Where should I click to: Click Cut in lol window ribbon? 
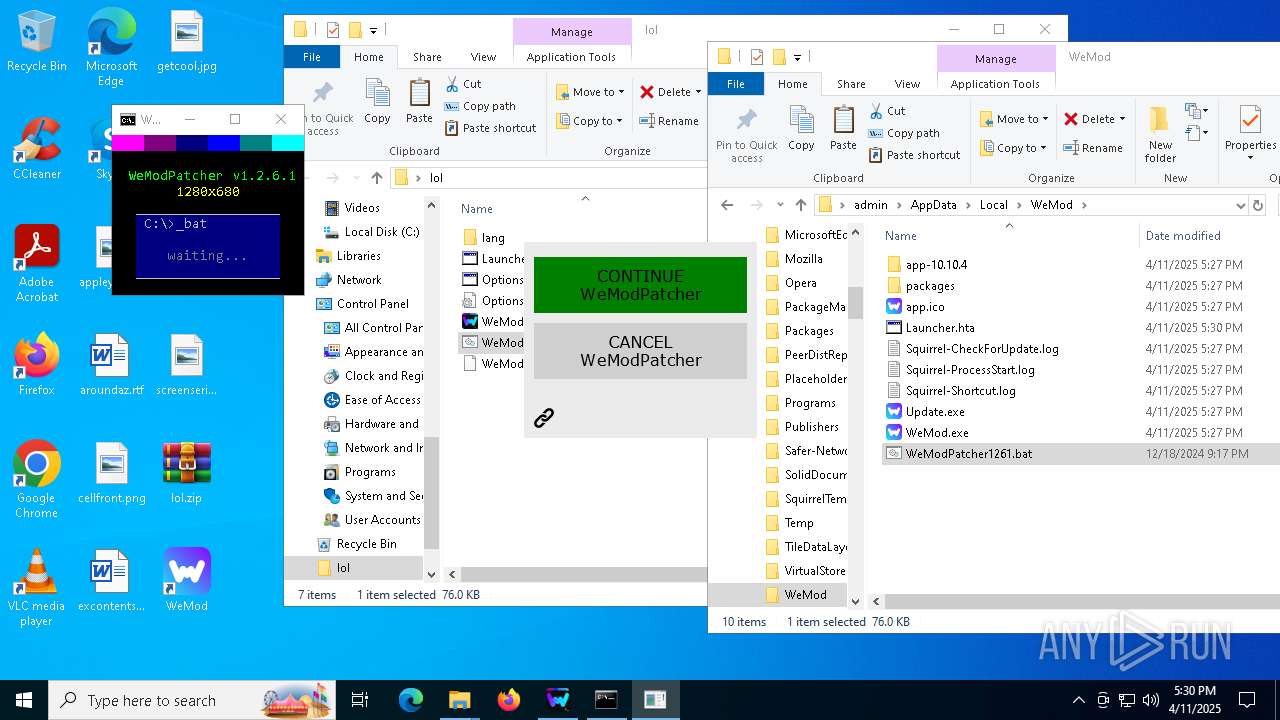tap(463, 84)
